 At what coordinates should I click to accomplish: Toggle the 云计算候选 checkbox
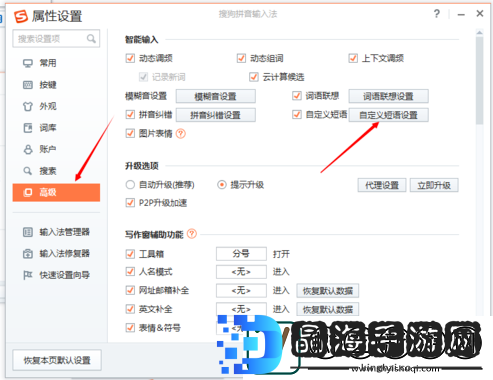pos(254,77)
